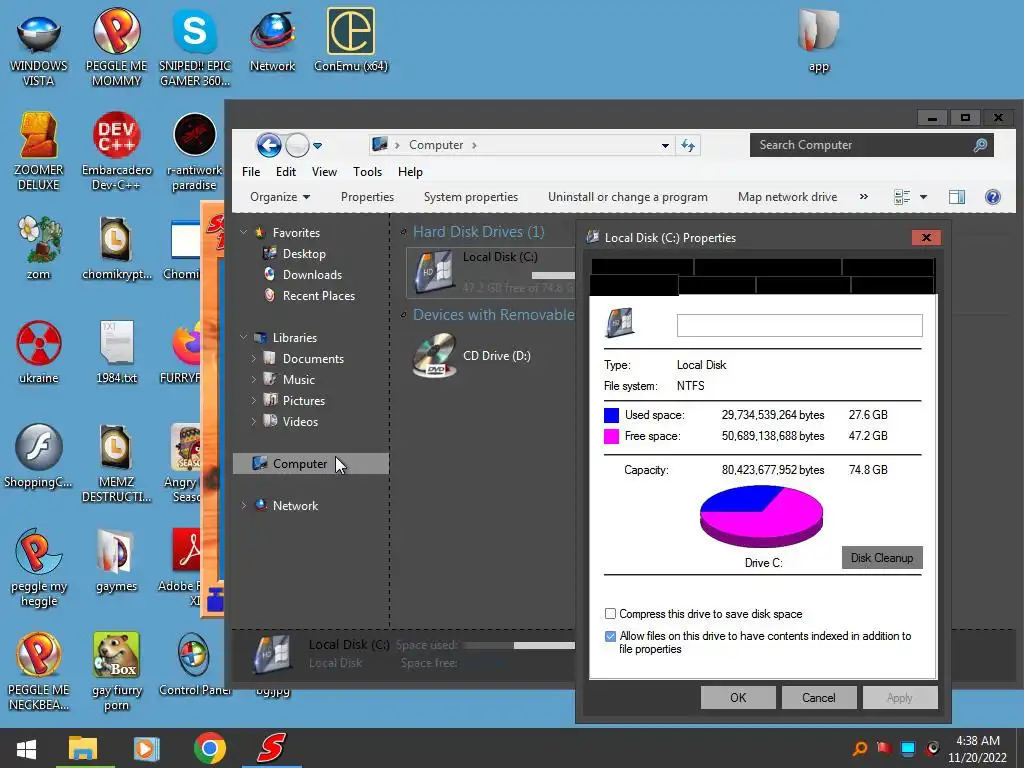Viewport: 1024px width, 768px height.
Task: Select the 1984.txt file icon
Action: [116, 351]
